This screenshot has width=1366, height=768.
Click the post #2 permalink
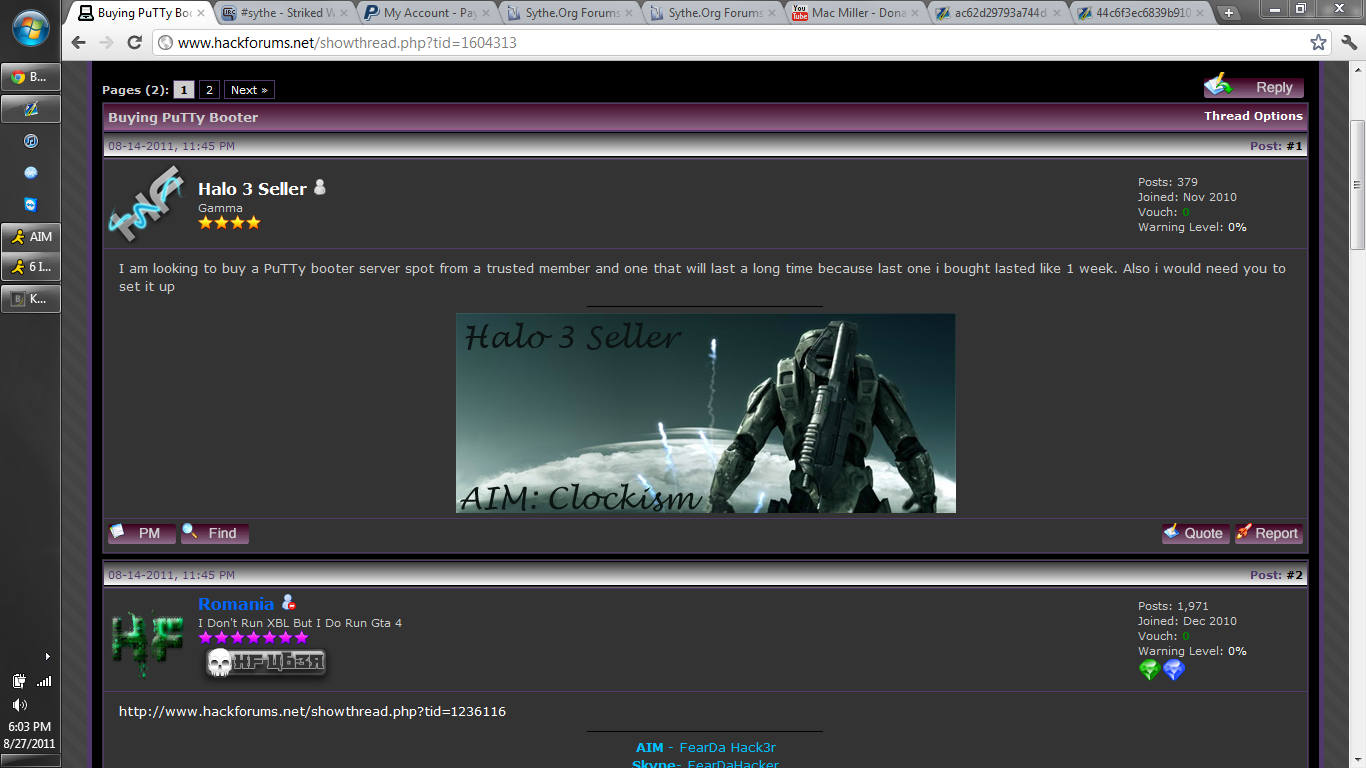(x=1295, y=575)
